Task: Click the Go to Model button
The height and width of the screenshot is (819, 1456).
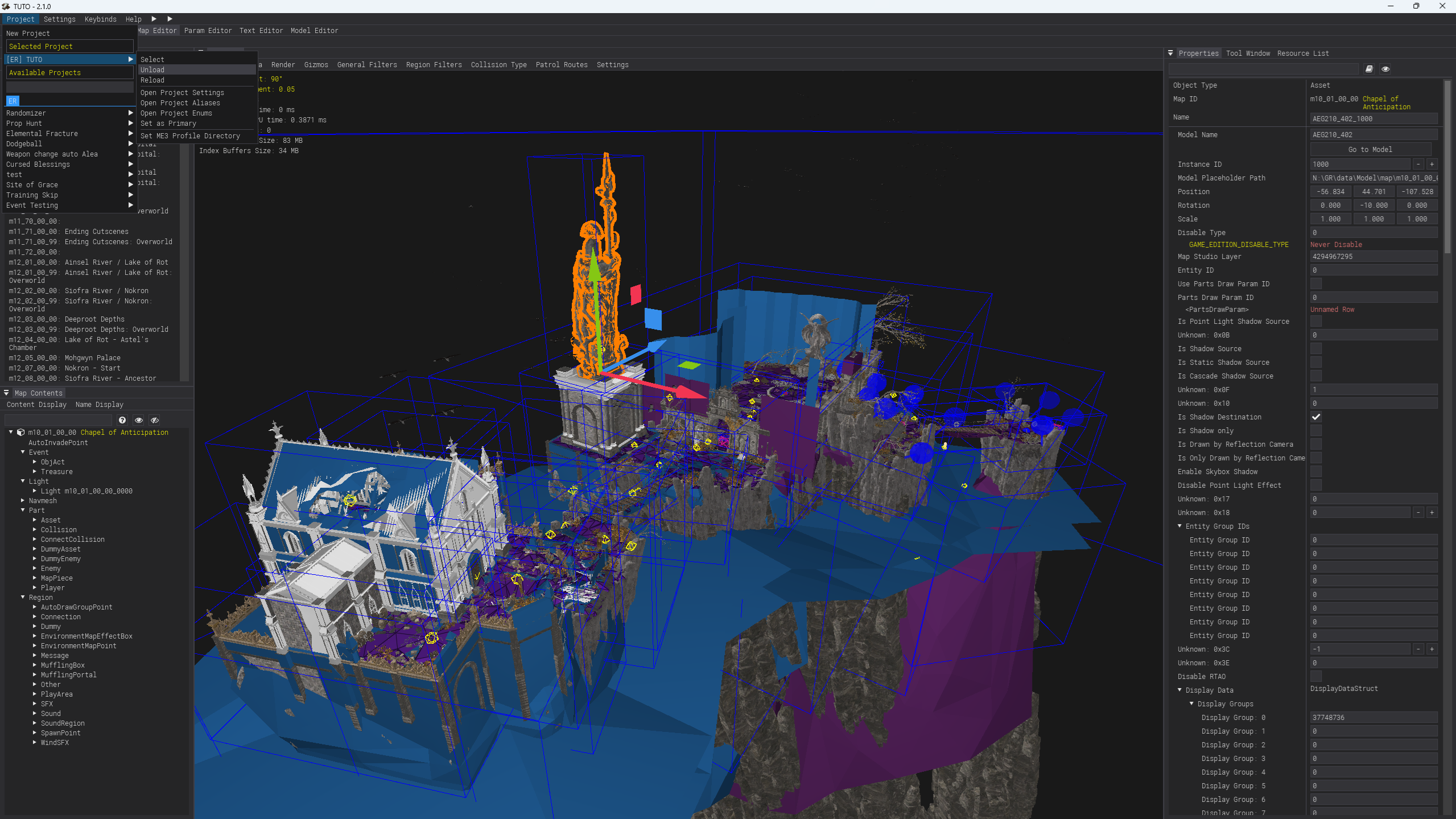Action: pyautogui.click(x=1371, y=150)
